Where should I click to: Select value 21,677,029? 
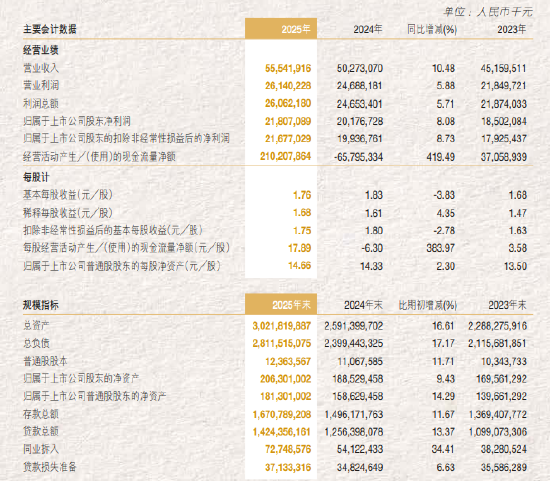click(288, 139)
